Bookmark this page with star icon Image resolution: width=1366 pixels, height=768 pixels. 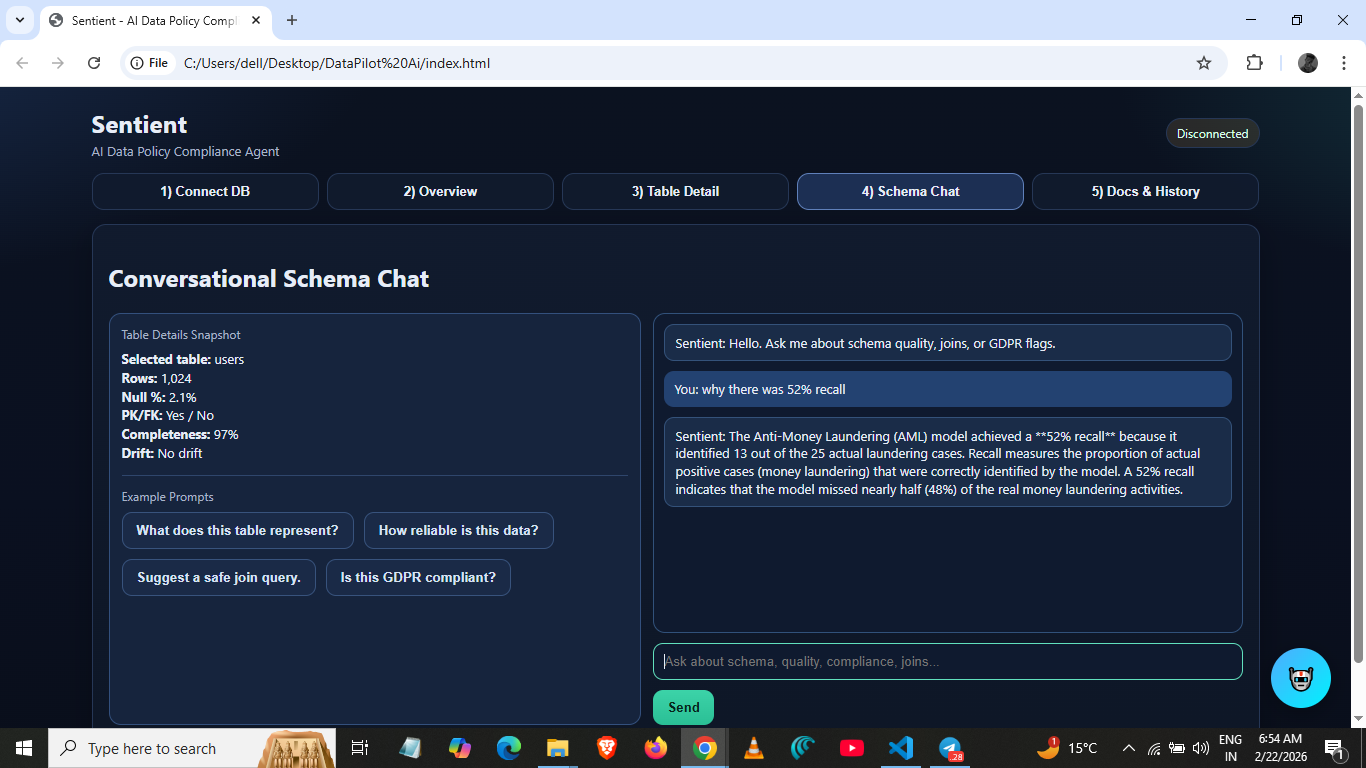(x=1204, y=63)
